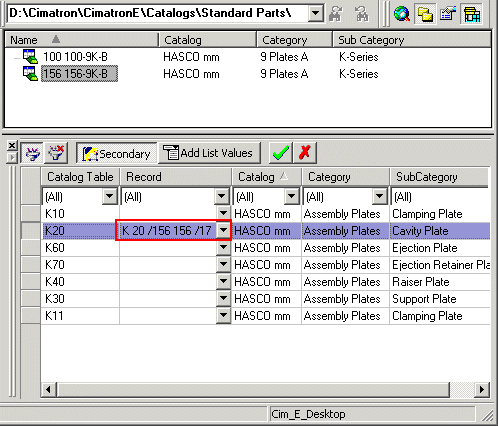Click the Record column header
The image size is (498, 426).
click(175, 177)
